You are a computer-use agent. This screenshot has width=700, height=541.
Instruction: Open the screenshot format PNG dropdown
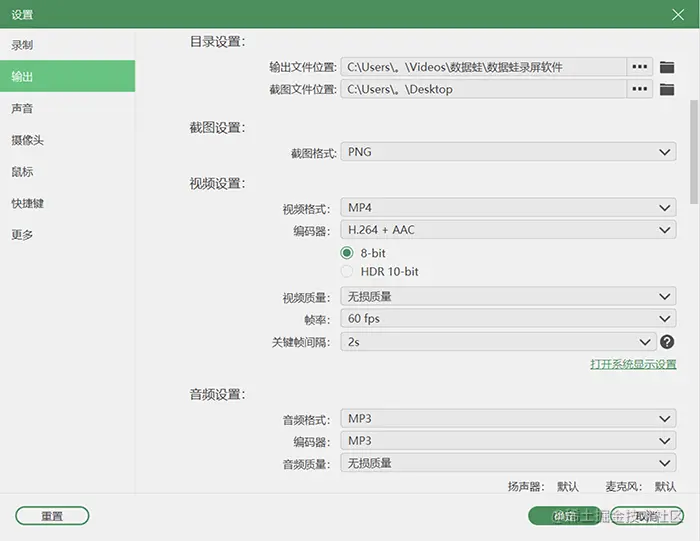(x=508, y=152)
